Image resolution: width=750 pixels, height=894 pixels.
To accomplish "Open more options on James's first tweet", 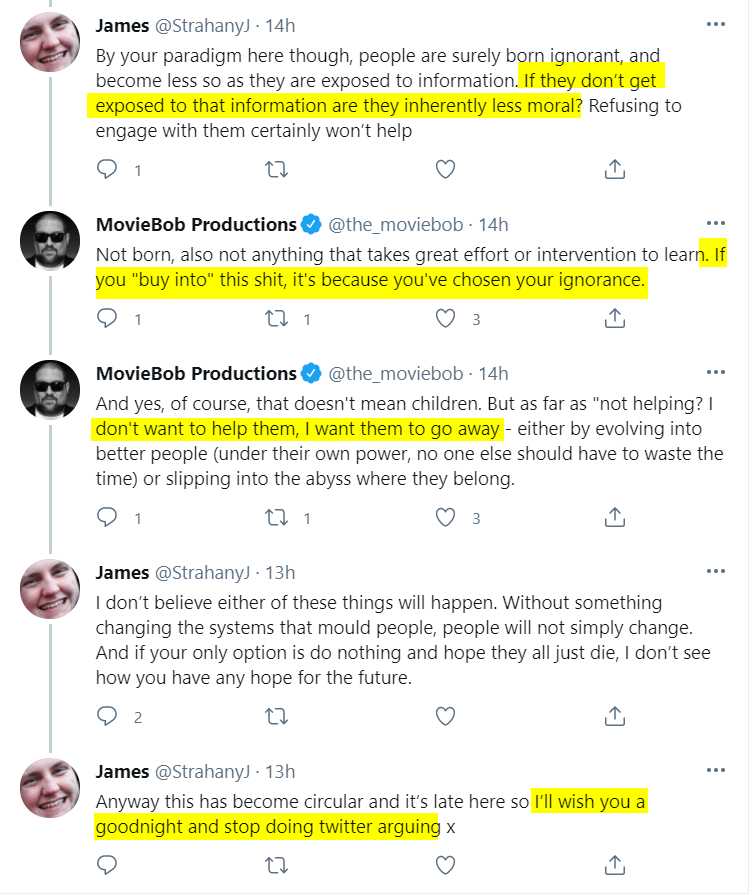I will click(715, 24).
